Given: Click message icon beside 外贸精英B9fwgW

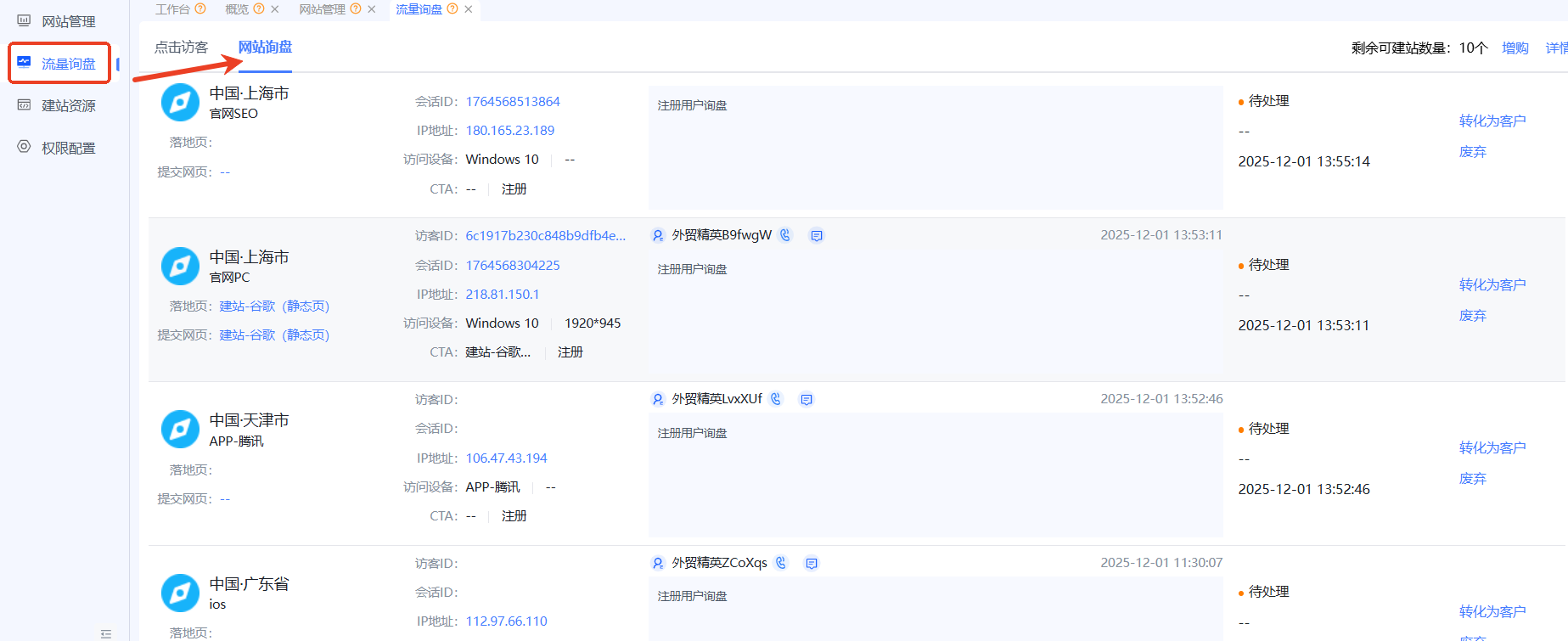Looking at the screenshot, I should (817, 235).
